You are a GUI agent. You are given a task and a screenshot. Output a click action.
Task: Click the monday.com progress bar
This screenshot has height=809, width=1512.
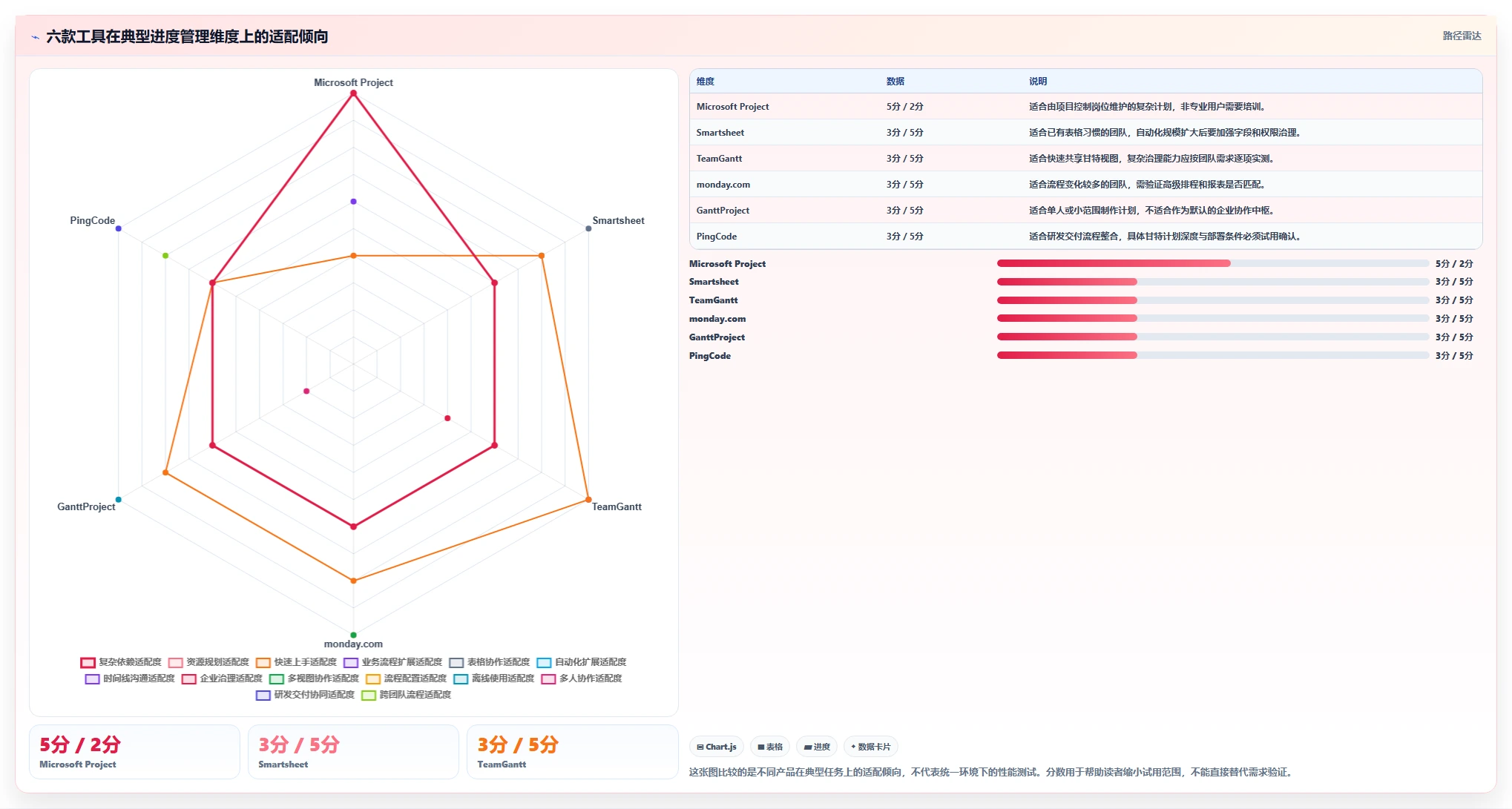click(1212, 318)
